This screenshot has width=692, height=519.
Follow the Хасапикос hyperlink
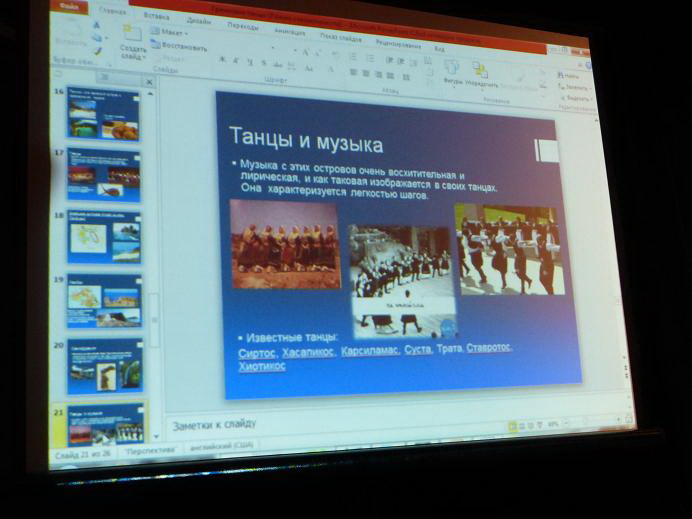[309, 353]
